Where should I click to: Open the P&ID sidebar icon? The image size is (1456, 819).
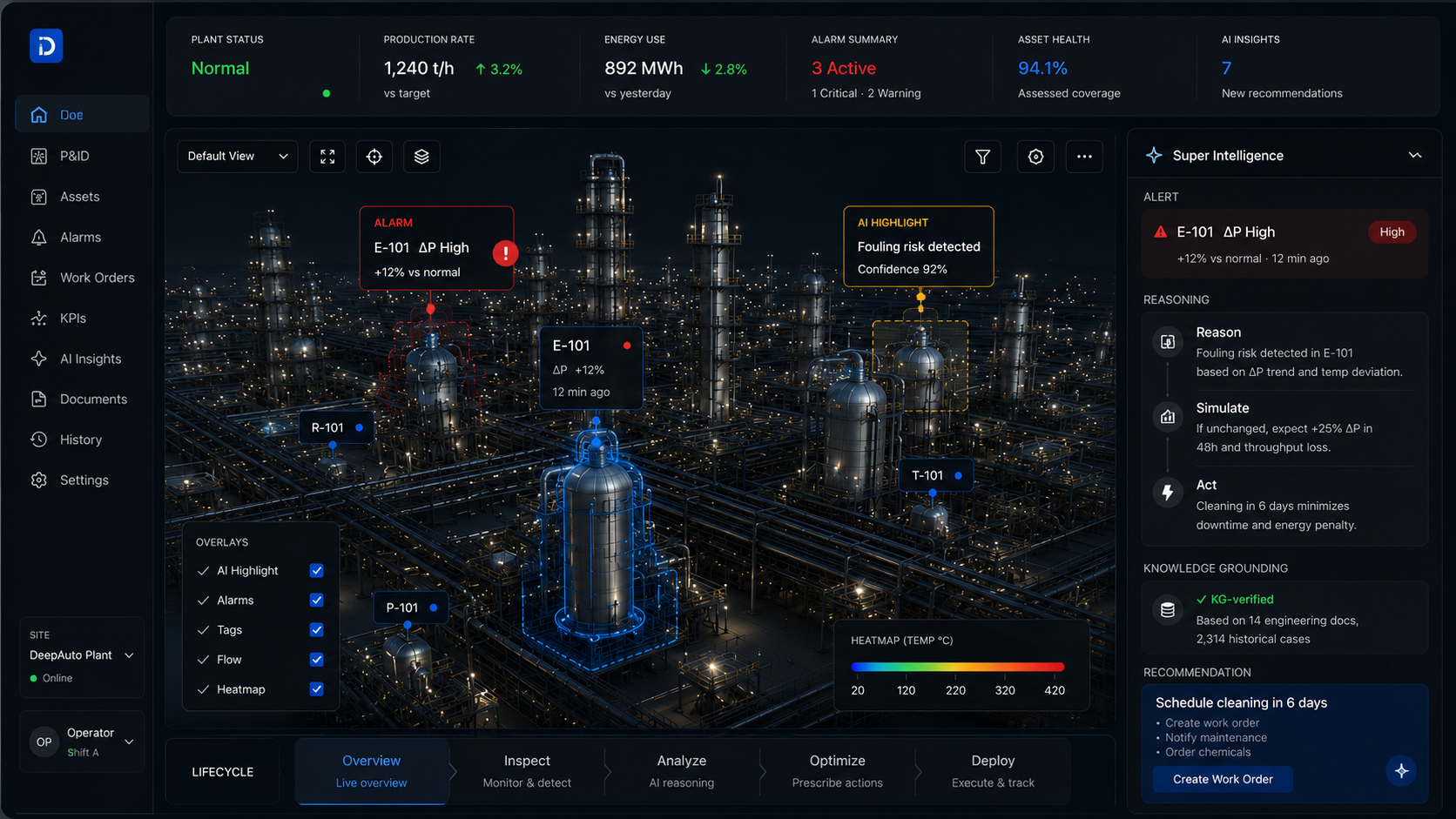point(39,156)
